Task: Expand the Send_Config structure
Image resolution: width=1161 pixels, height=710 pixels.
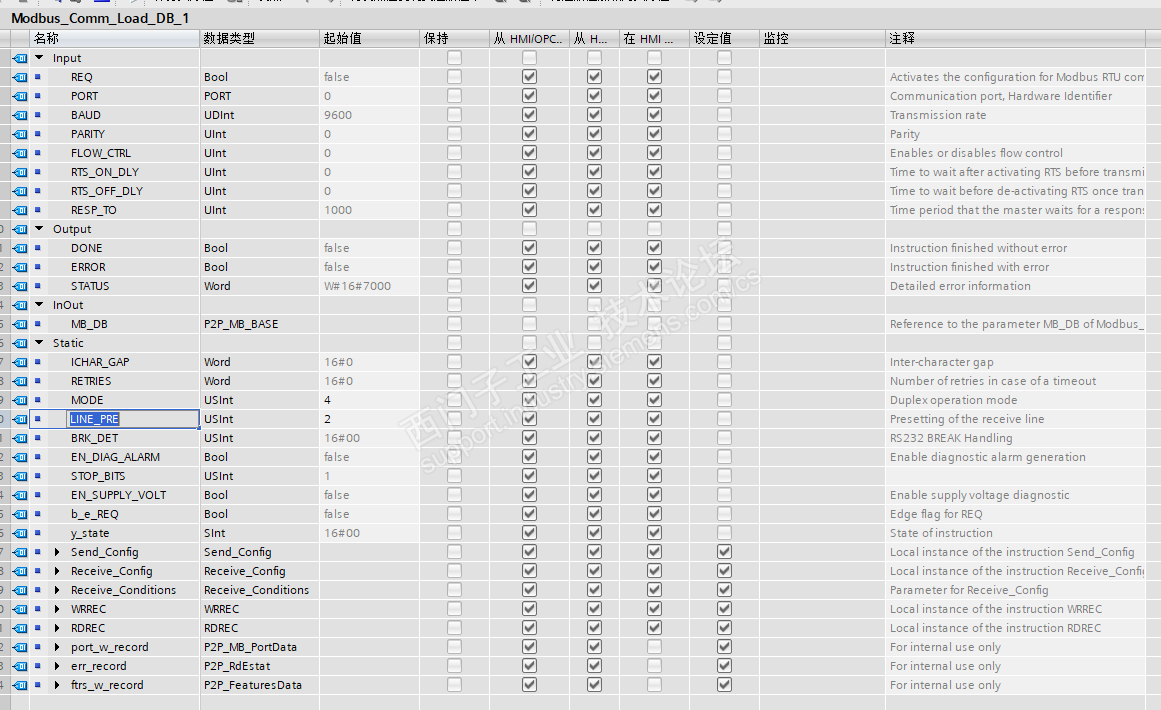Action: point(57,552)
